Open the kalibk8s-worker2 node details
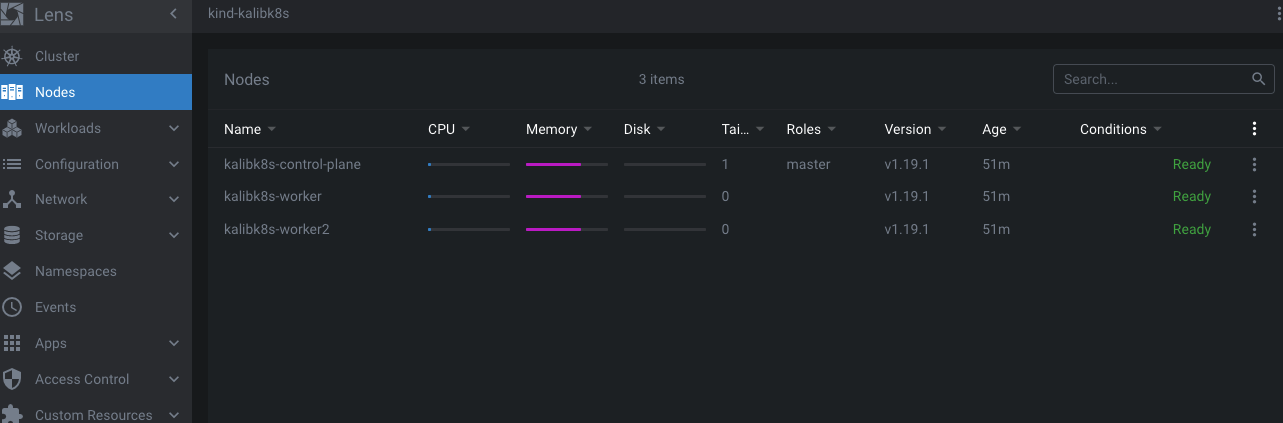Screen dimensions: 1283x423 point(276,229)
